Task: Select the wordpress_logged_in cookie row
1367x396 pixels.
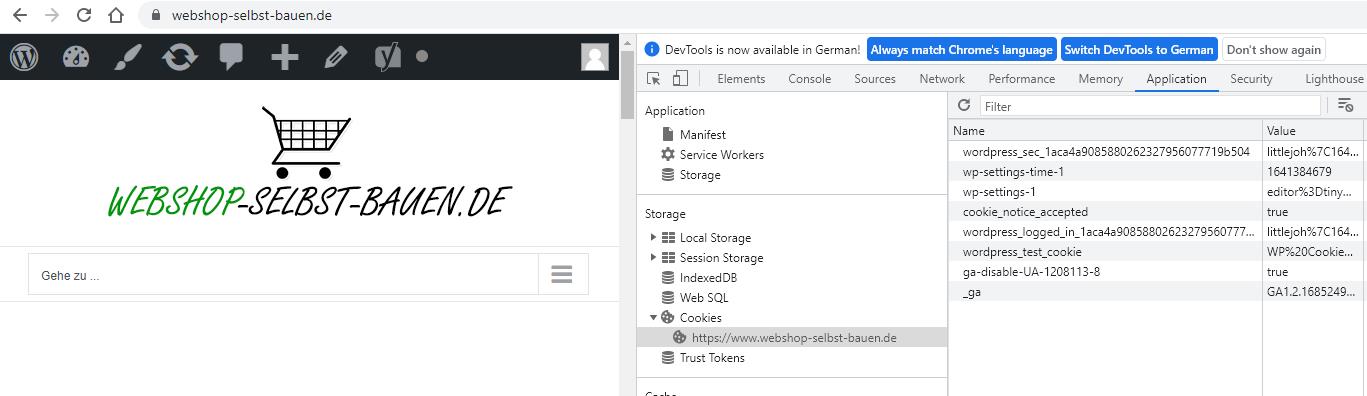Action: tap(1157, 232)
